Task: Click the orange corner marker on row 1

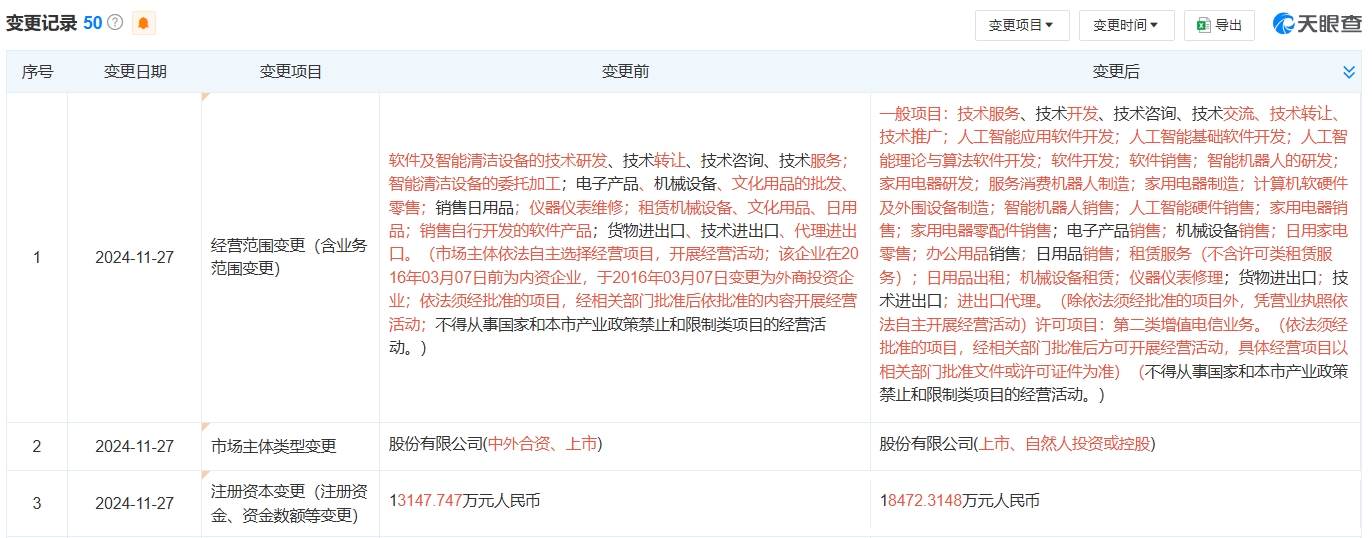Action: click(206, 98)
